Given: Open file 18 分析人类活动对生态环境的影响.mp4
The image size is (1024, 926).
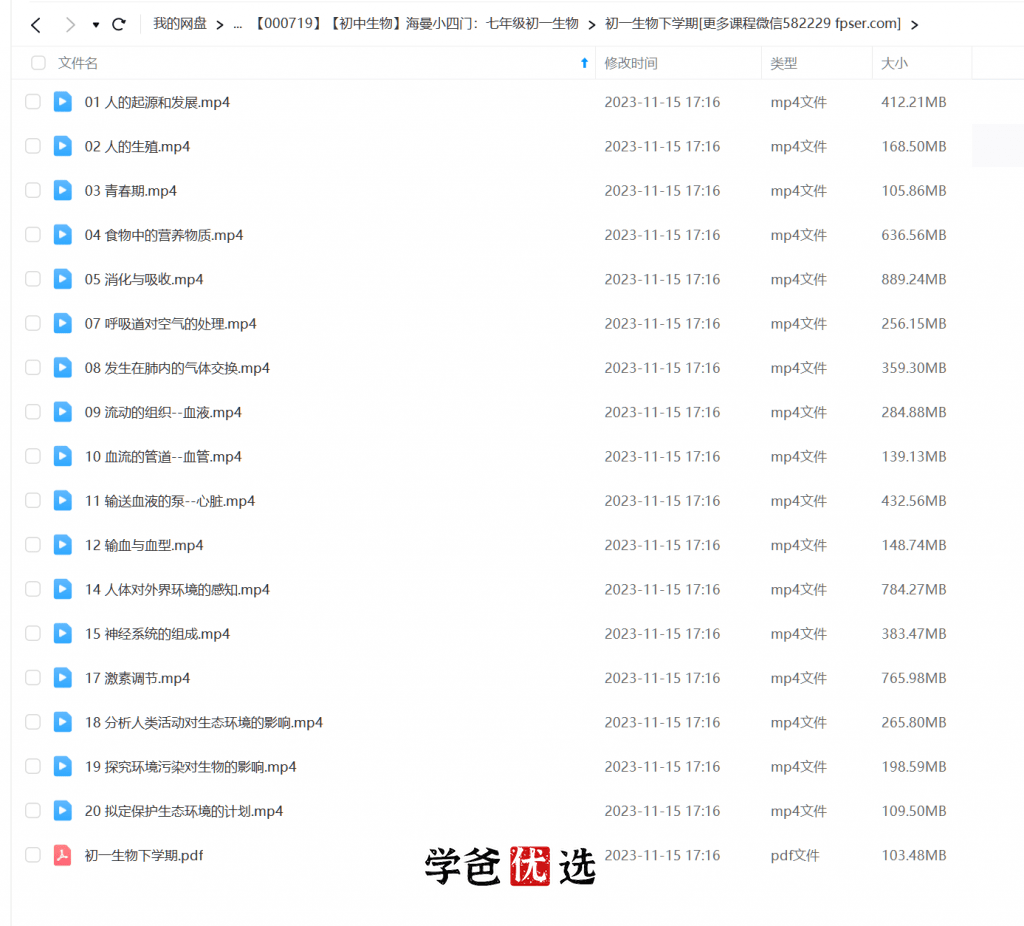Looking at the screenshot, I should (204, 723).
